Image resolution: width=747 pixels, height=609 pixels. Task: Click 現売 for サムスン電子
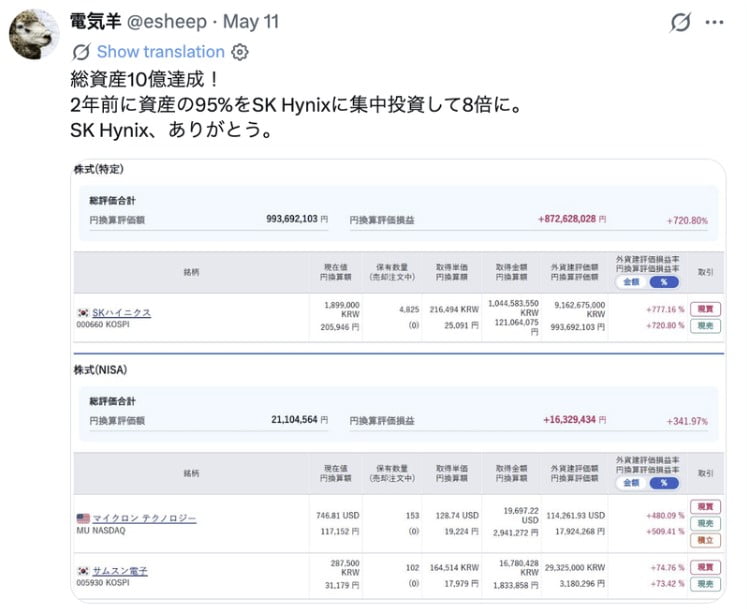(x=705, y=584)
